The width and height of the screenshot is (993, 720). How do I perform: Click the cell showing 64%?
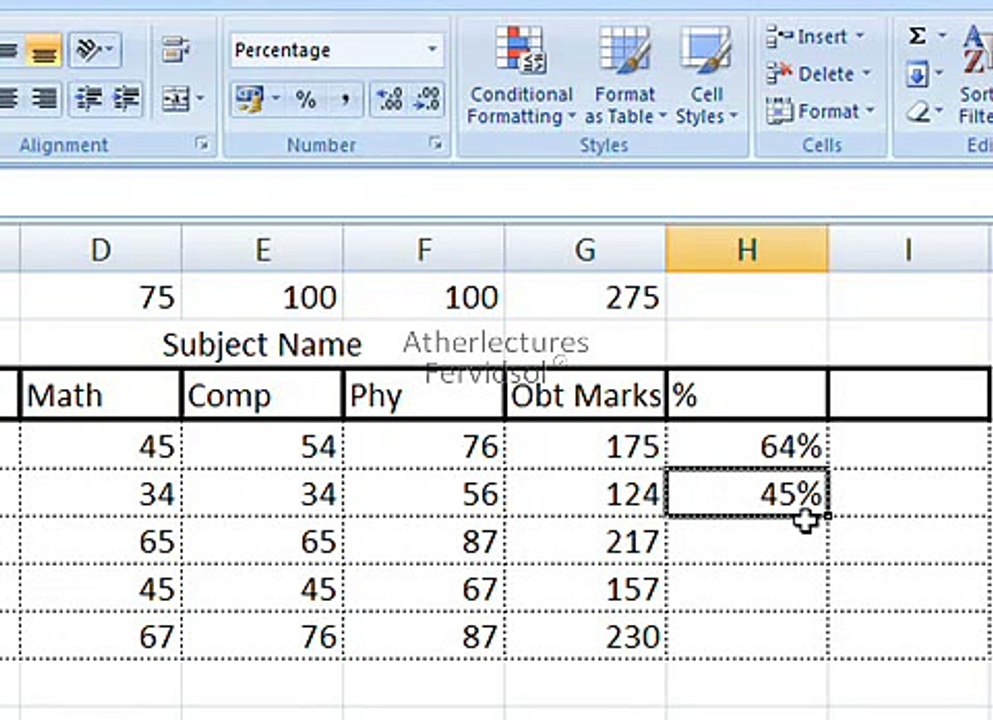pyautogui.click(x=747, y=446)
